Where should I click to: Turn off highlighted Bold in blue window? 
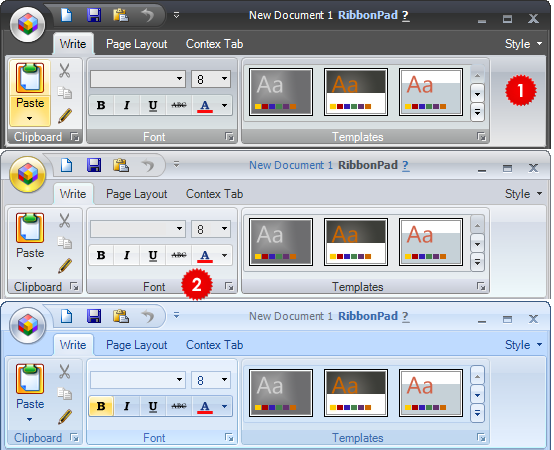(x=101, y=406)
